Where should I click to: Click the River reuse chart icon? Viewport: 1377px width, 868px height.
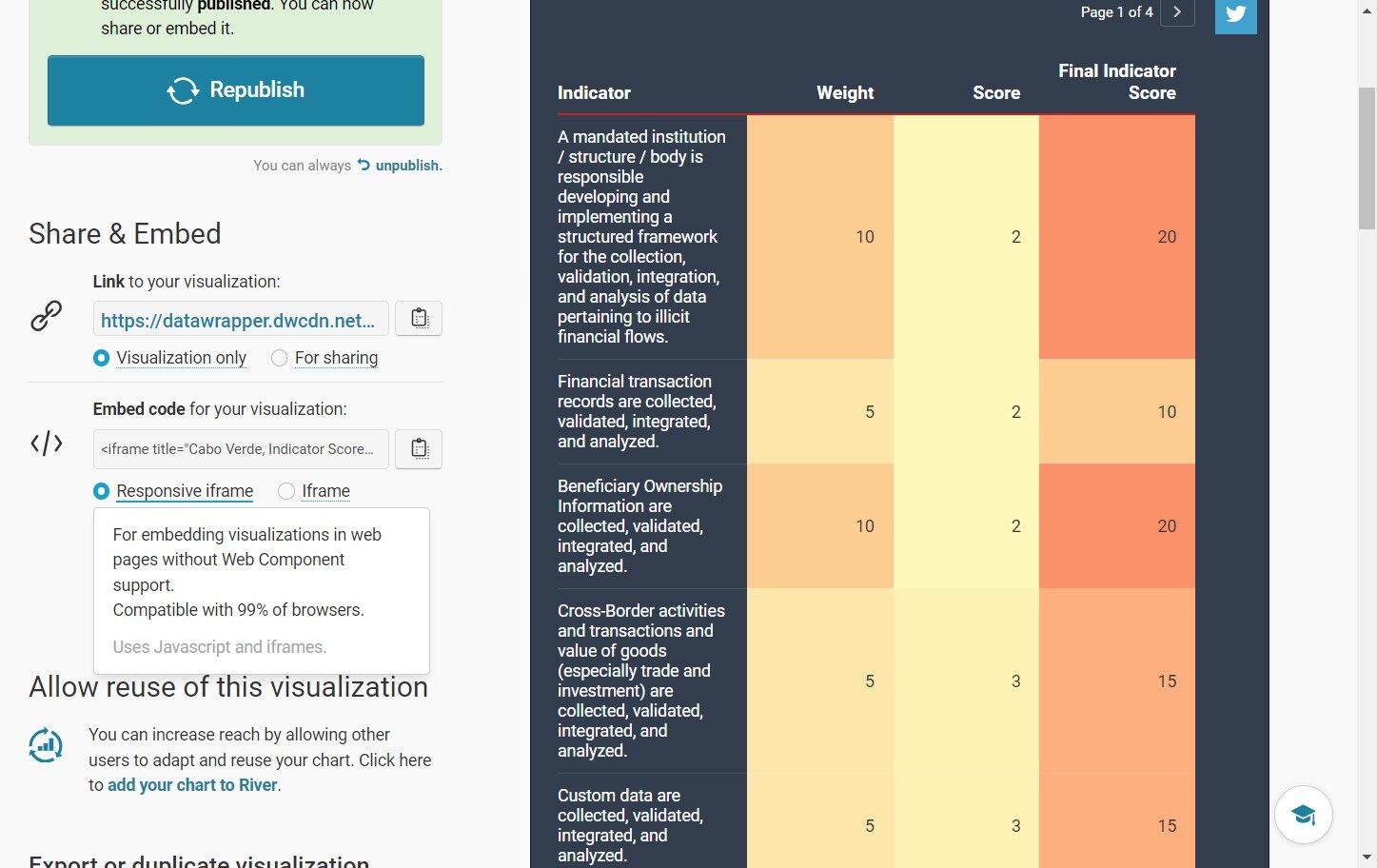(x=46, y=745)
